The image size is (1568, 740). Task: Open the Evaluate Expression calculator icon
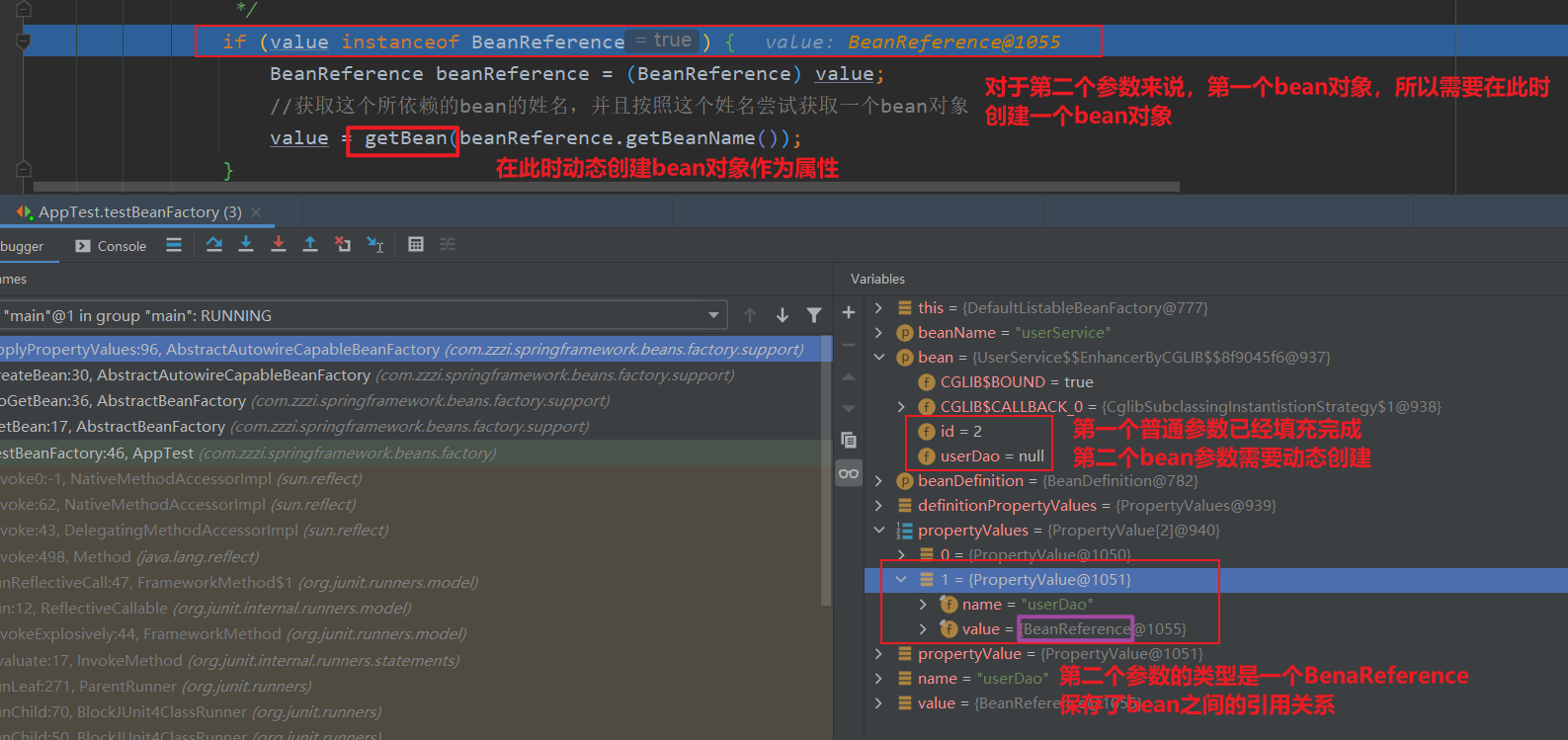pyautogui.click(x=416, y=245)
